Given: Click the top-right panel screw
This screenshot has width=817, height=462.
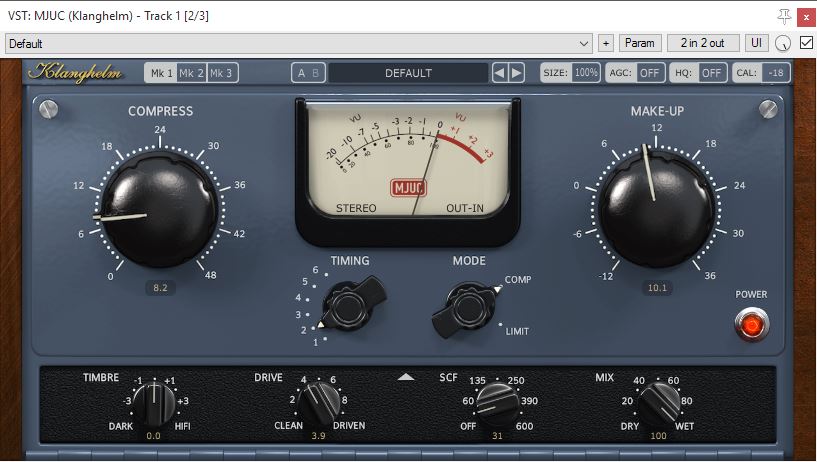Looking at the screenshot, I should coord(768,109).
